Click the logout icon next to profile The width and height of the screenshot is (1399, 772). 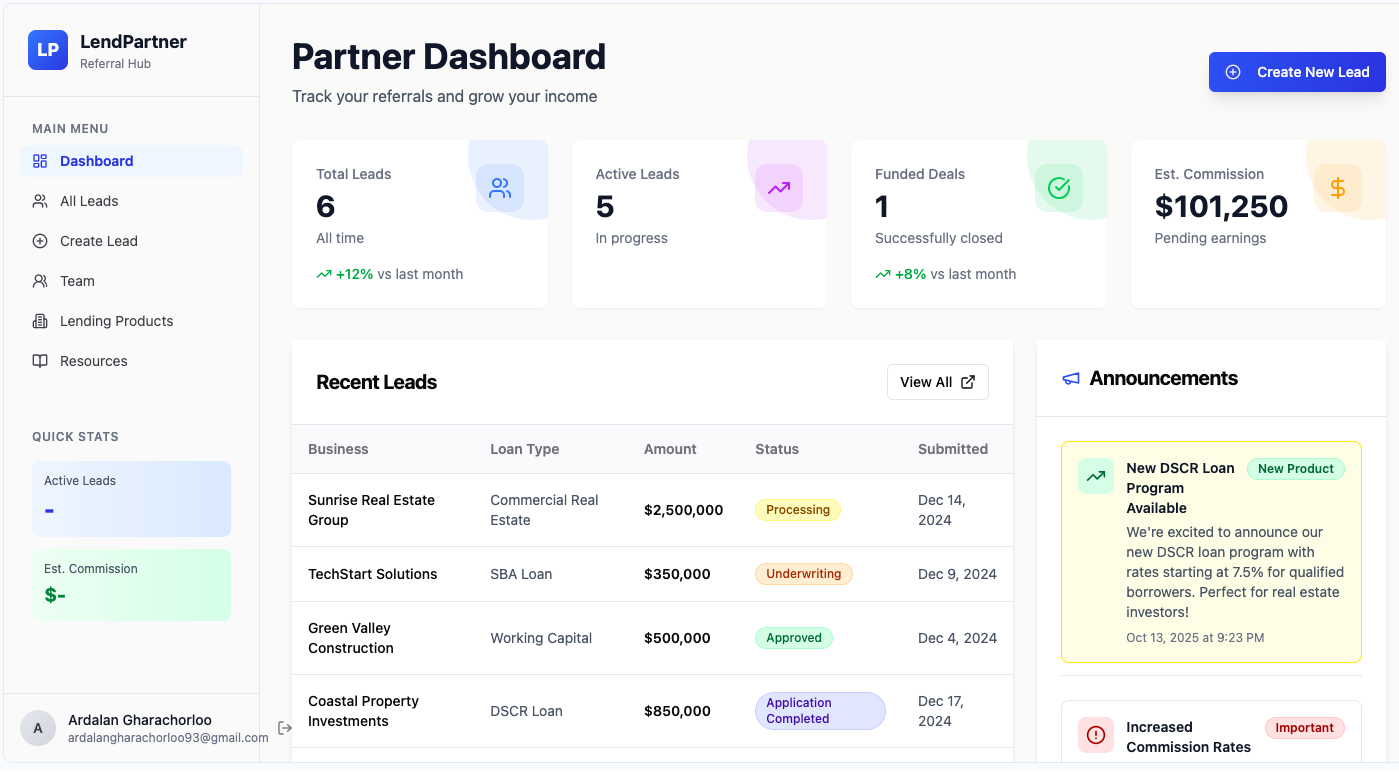point(285,728)
